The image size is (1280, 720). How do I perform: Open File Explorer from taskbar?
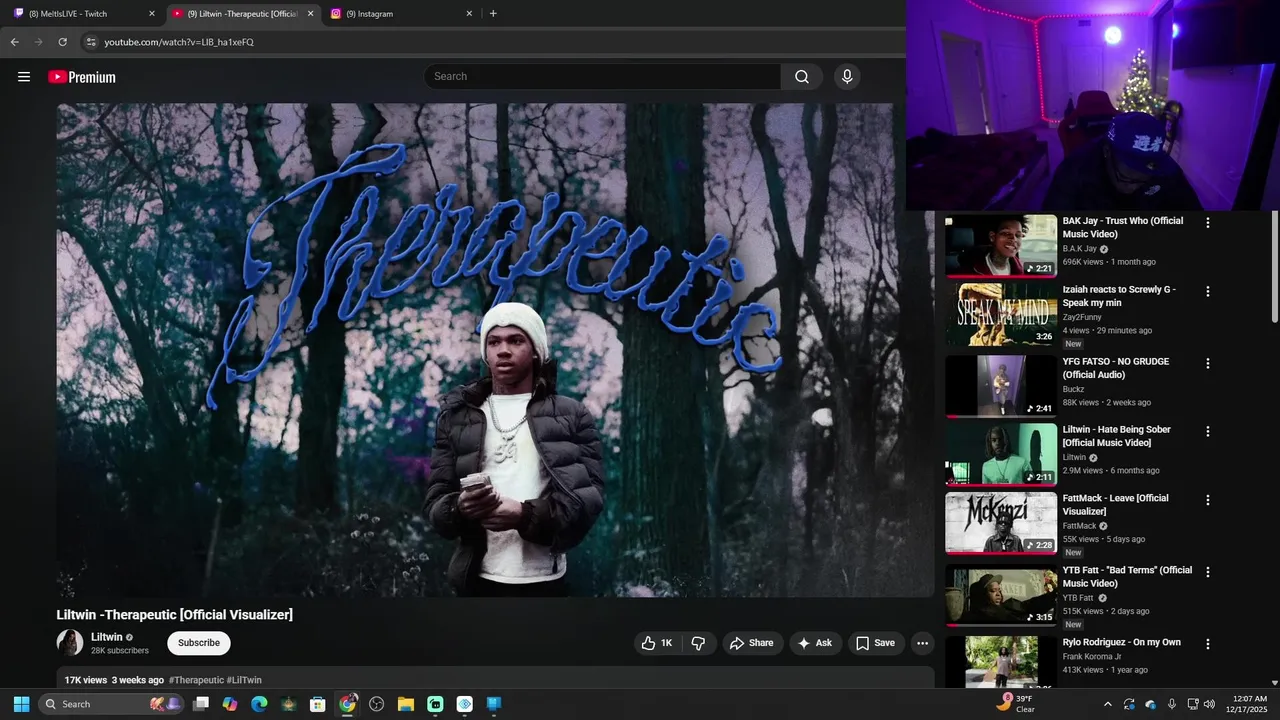tap(405, 704)
